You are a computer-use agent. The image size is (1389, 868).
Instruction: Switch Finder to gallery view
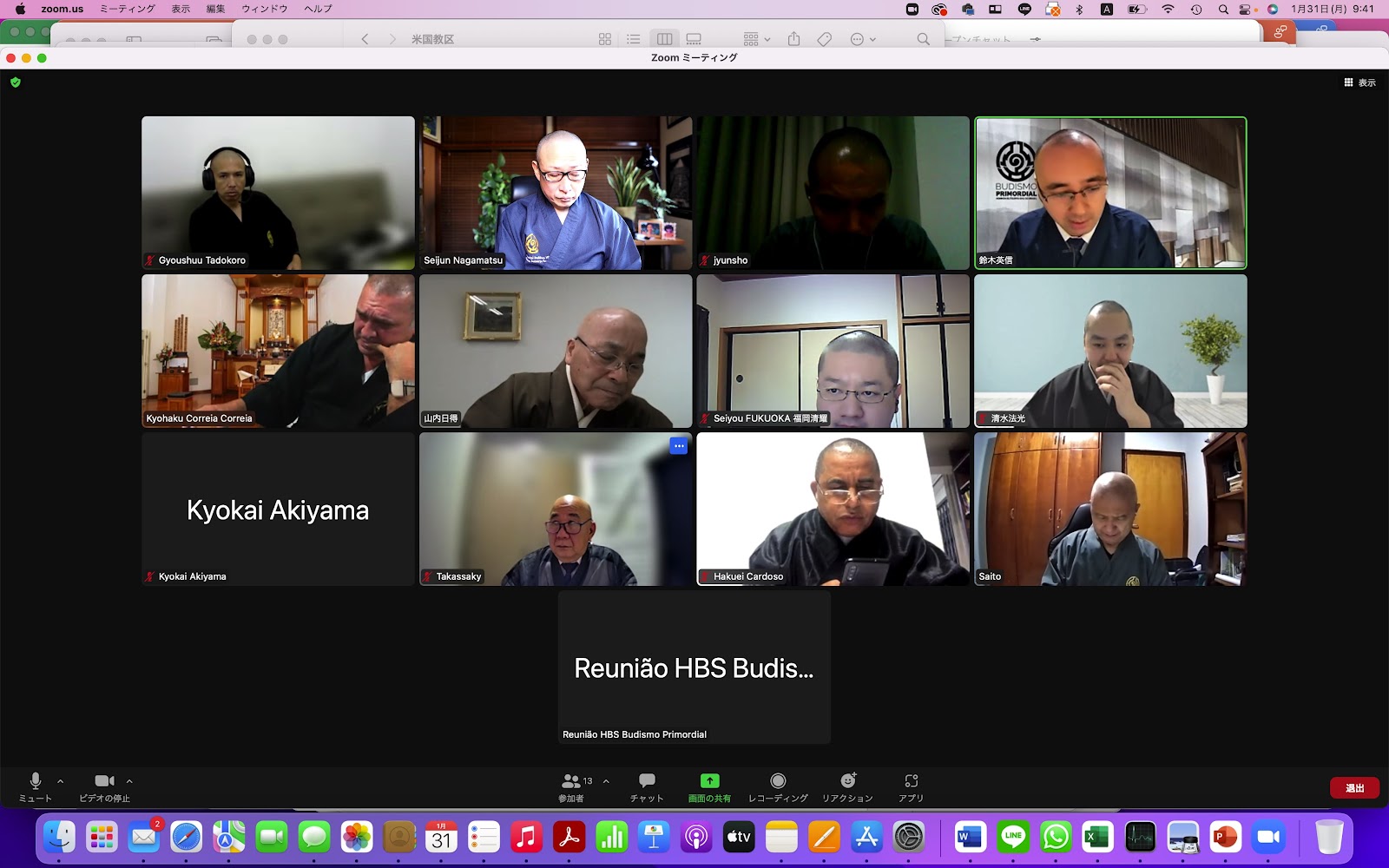click(694, 39)
